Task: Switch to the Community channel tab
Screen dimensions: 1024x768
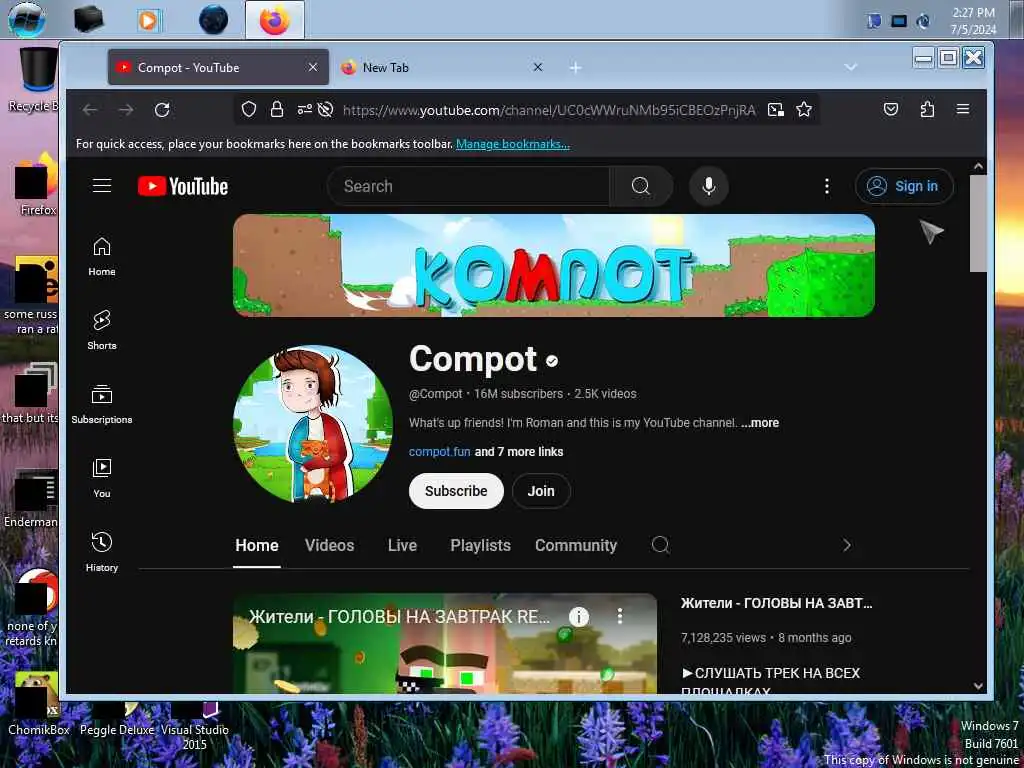Action: point(576,545)
